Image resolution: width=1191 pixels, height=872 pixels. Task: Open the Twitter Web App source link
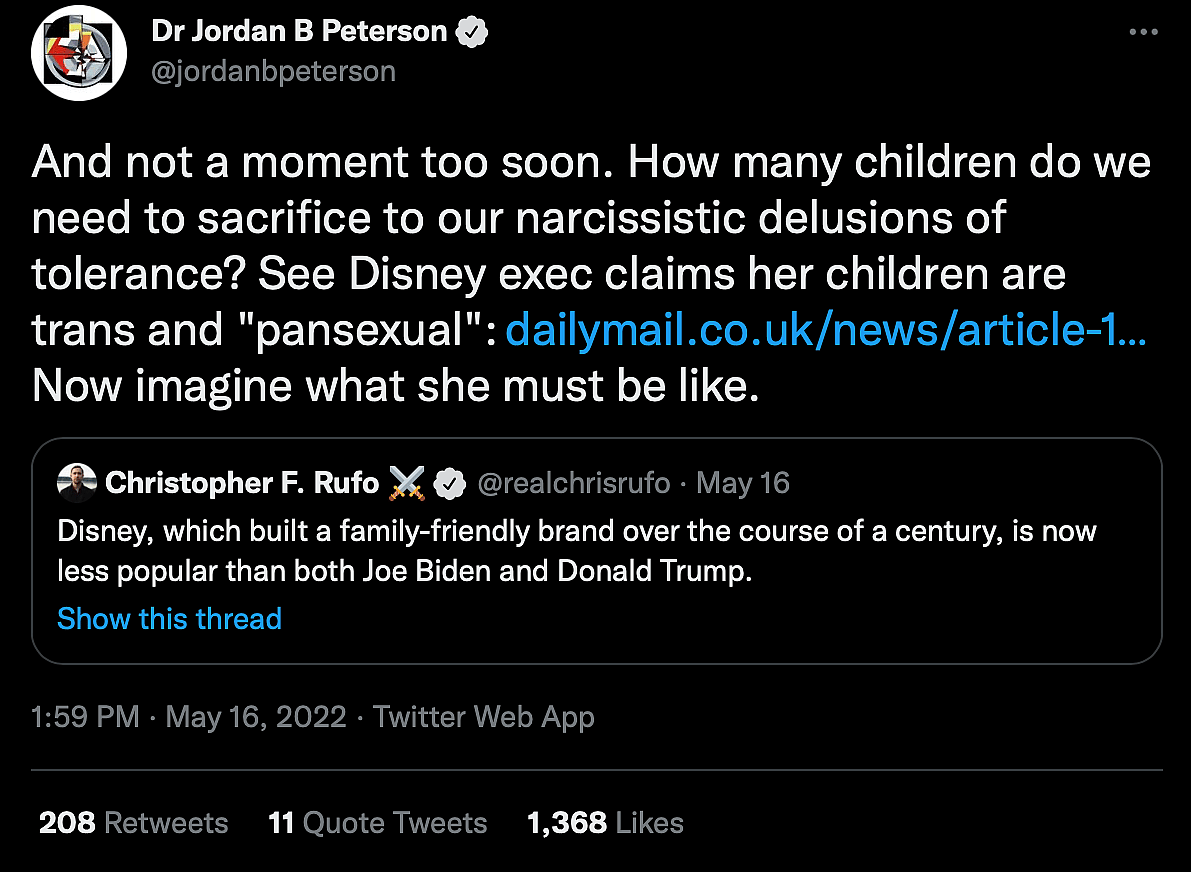484,717
